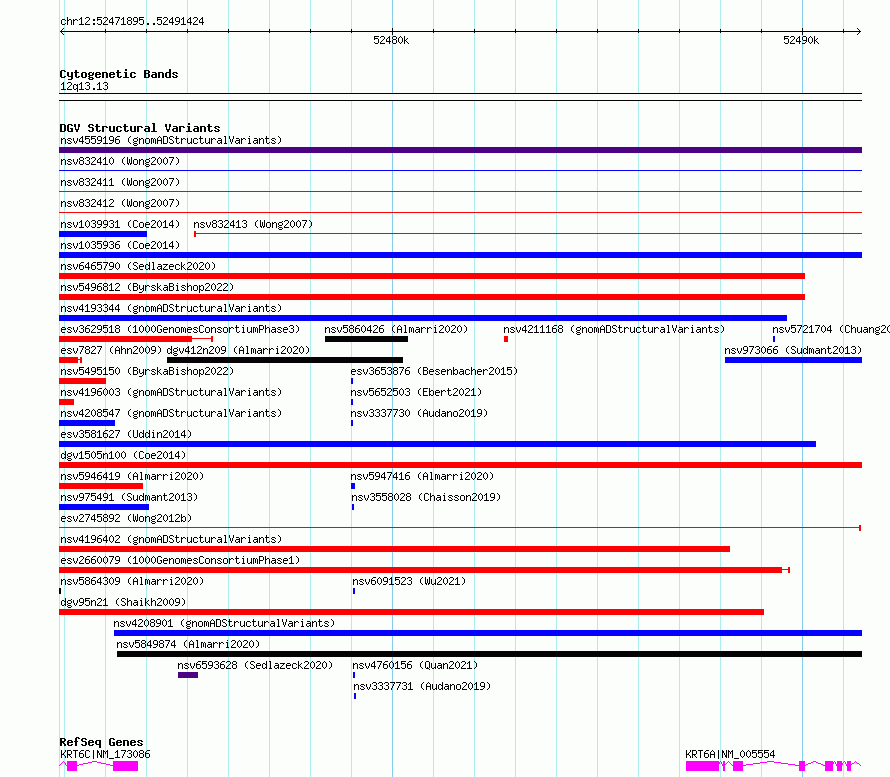This screenshot has width=890, height=777.
Task: Select the esv2745892 (Wong2012b) label
Action: (126, 518)
